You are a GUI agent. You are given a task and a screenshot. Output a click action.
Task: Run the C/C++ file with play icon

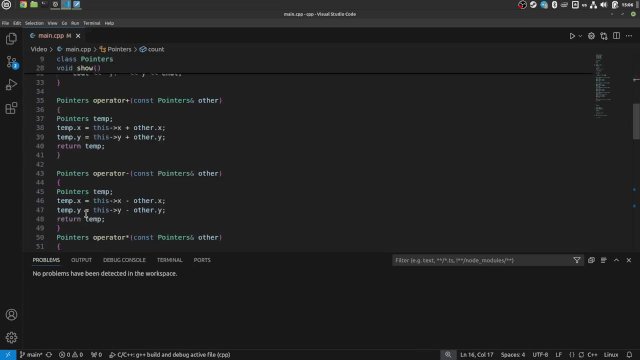pyautogui.click(x=572, y=36)
